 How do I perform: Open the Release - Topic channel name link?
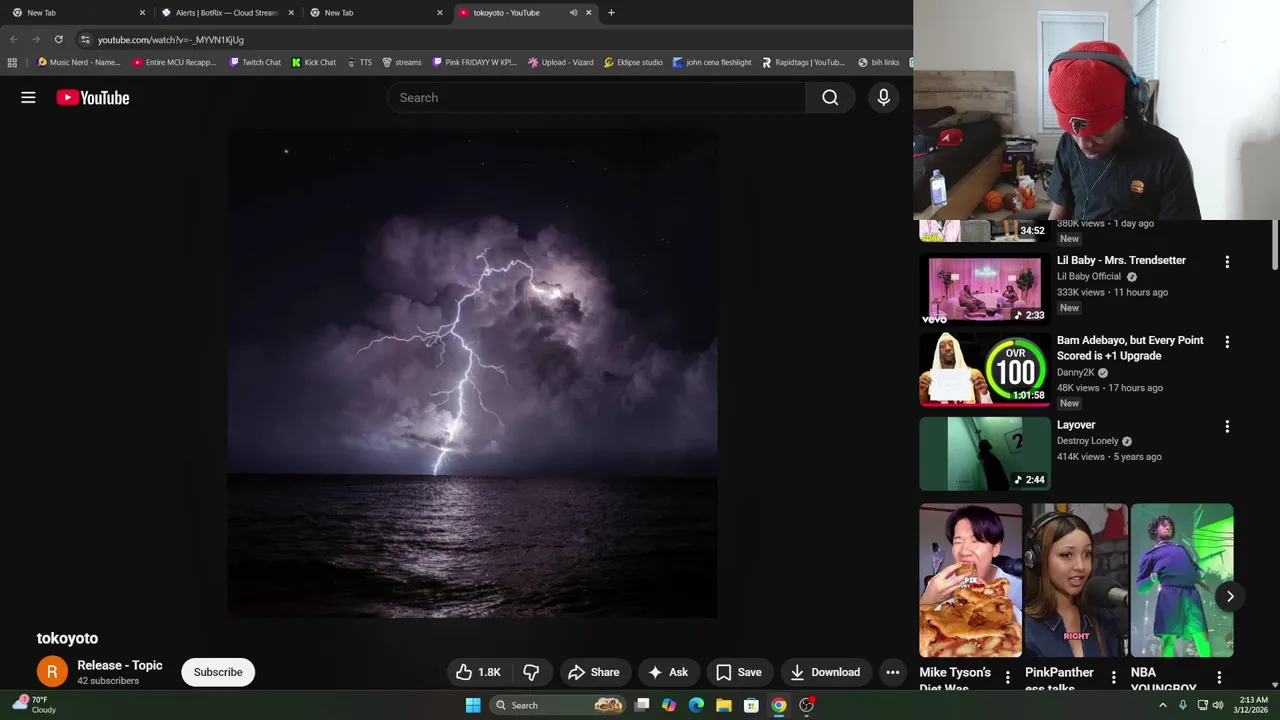pyautogui.click(x=120, y=665)
